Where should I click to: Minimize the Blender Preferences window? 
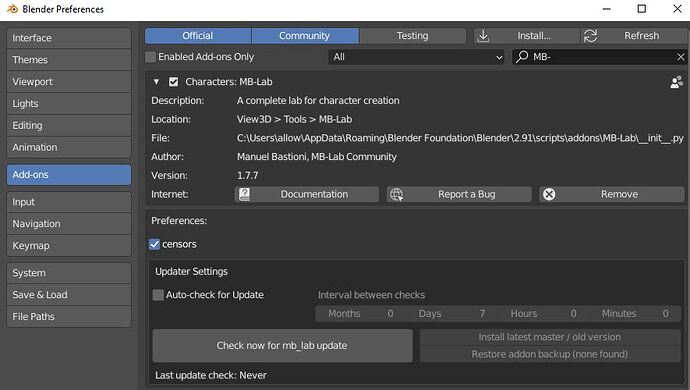[606, 9]
